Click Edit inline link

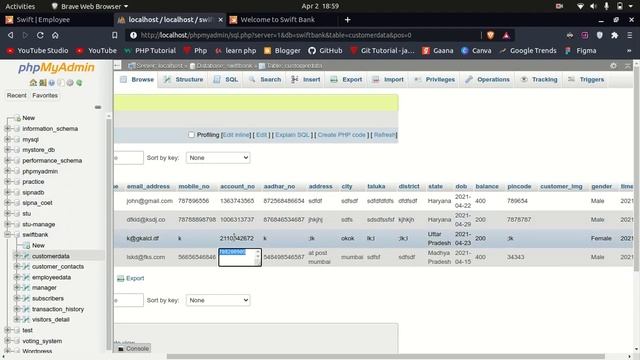(236, 135)
